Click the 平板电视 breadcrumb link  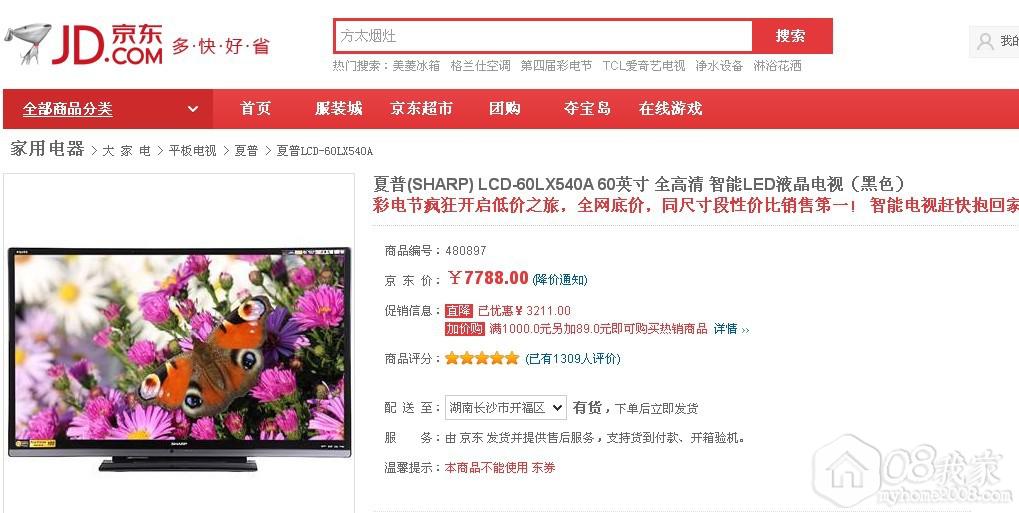(192, 151)
